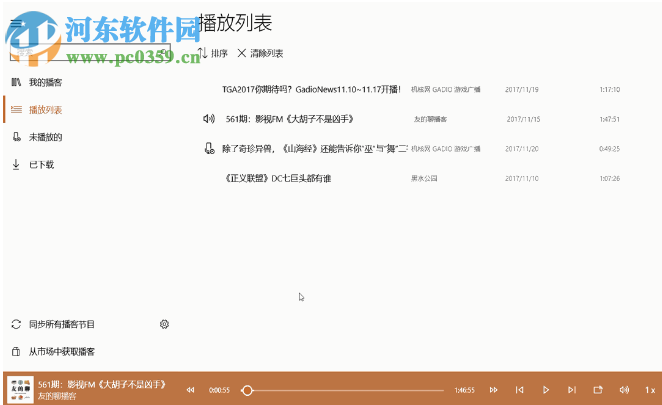This screenshot has width=662, height=405.
Task: Fast-forward with the skip-forward button
Action: click(x=494, y=390)
